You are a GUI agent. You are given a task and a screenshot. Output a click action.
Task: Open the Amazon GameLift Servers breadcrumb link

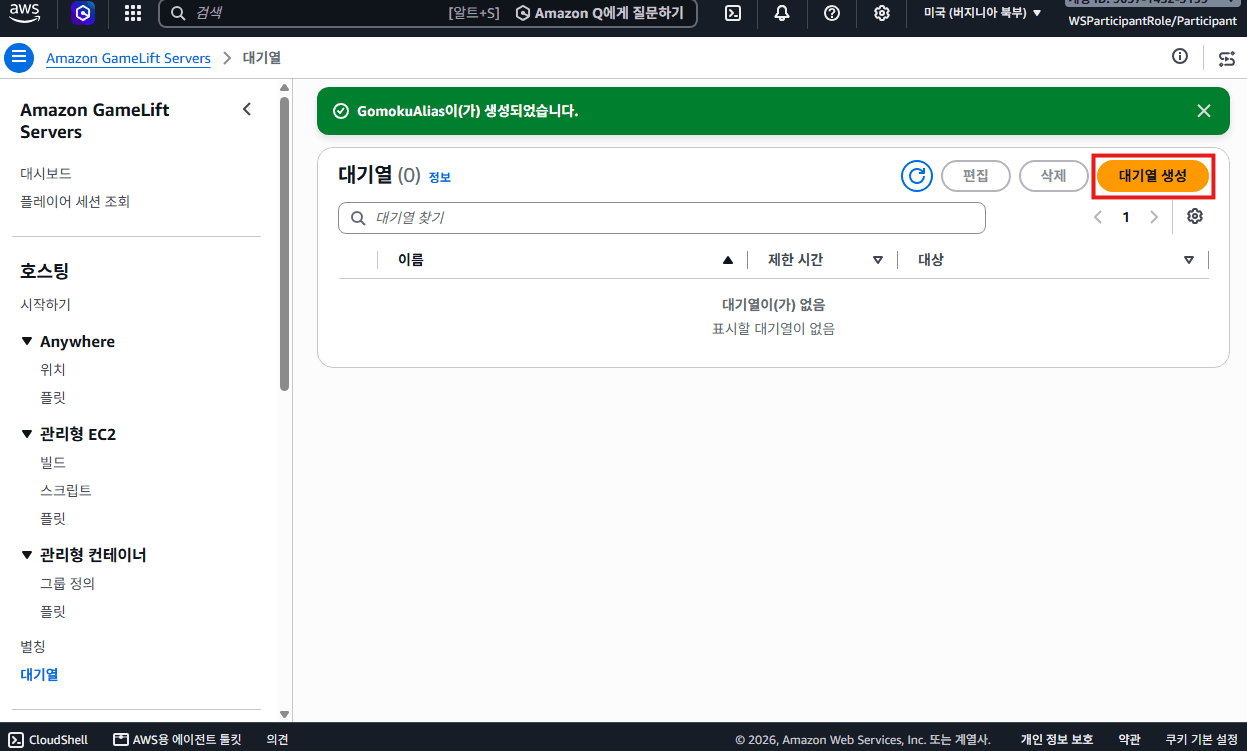pyautogui.click(x=128, y=58)
